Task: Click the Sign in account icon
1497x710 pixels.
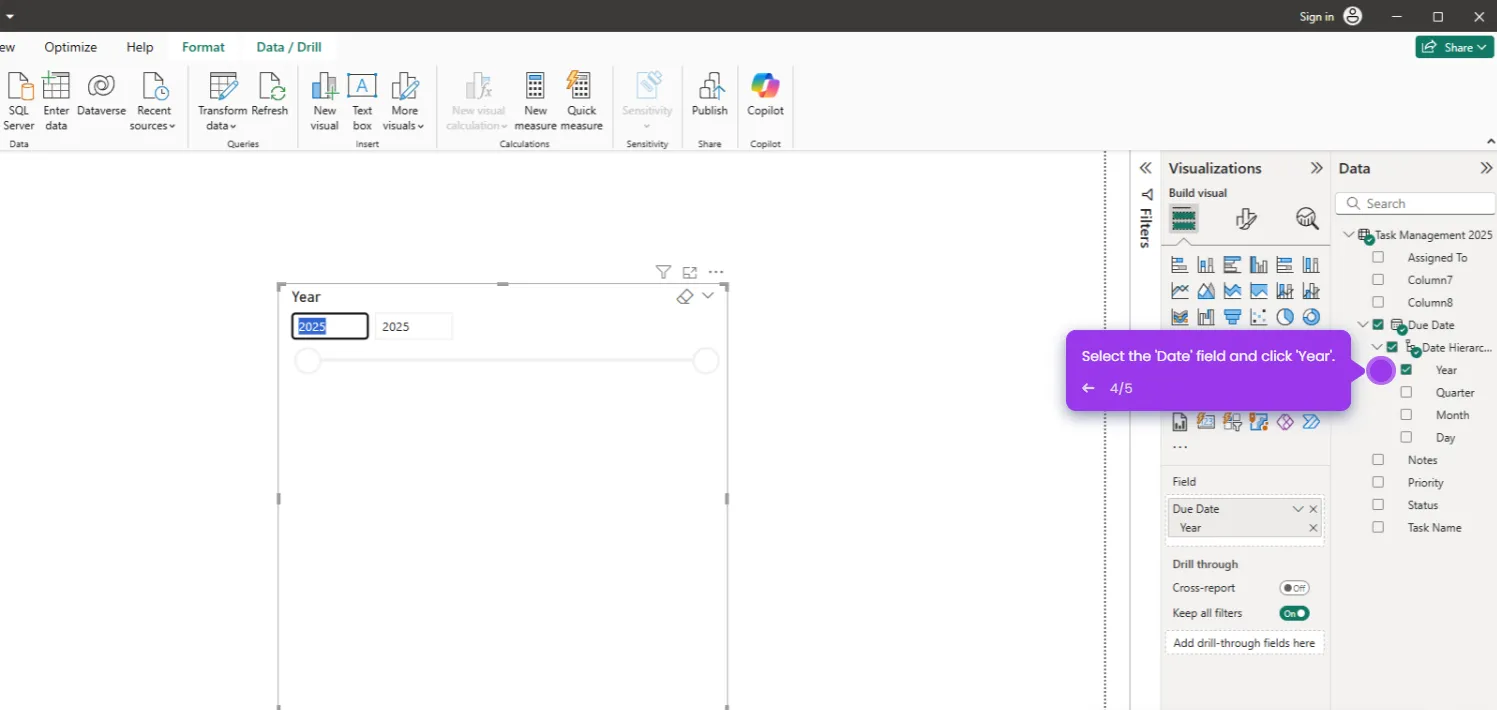Action: (x=1353, y=16)
